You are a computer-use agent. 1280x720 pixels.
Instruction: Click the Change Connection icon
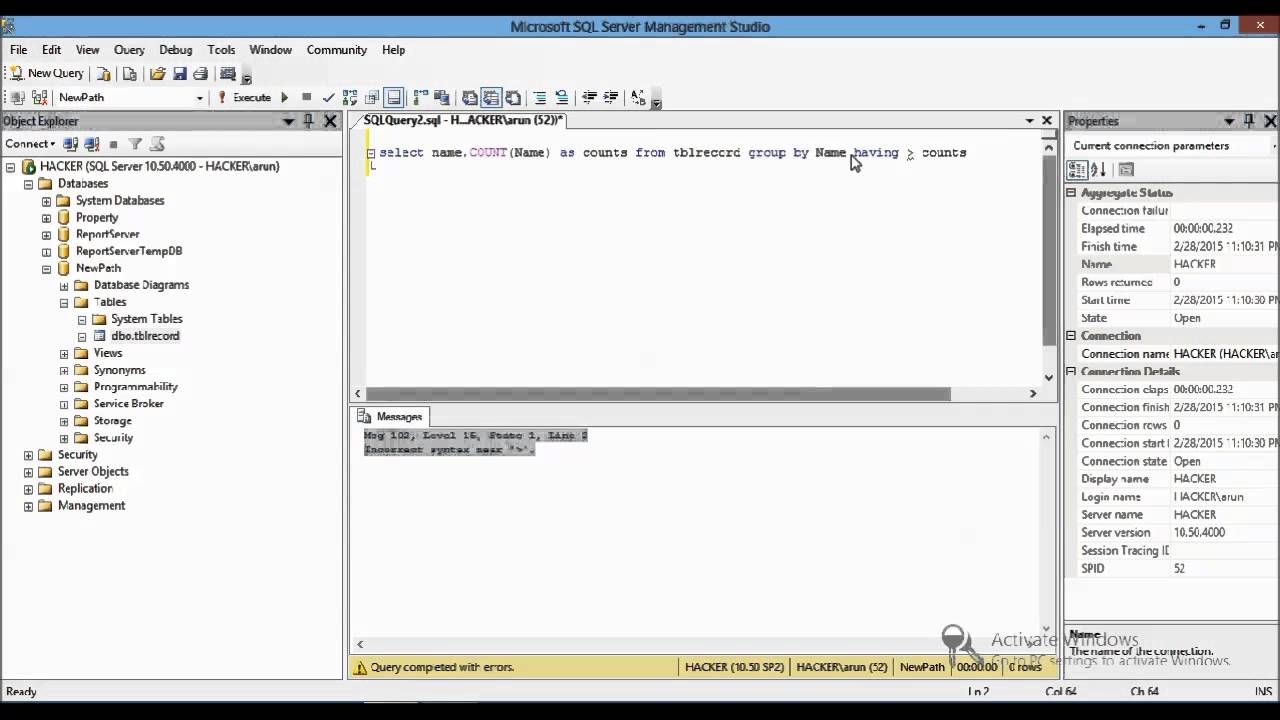(x=40, y=97)
